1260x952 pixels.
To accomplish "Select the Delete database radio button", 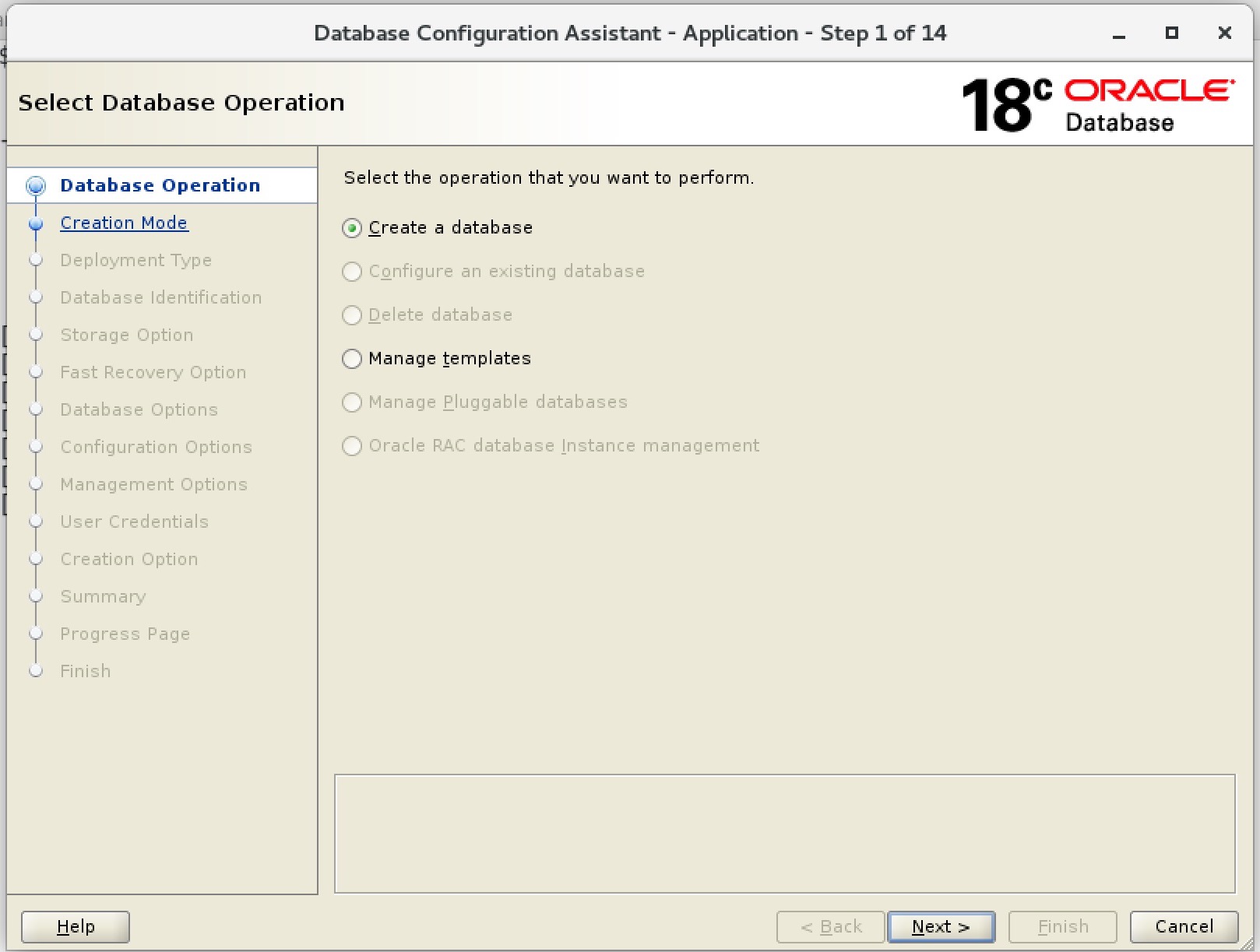I will (352, 315).
